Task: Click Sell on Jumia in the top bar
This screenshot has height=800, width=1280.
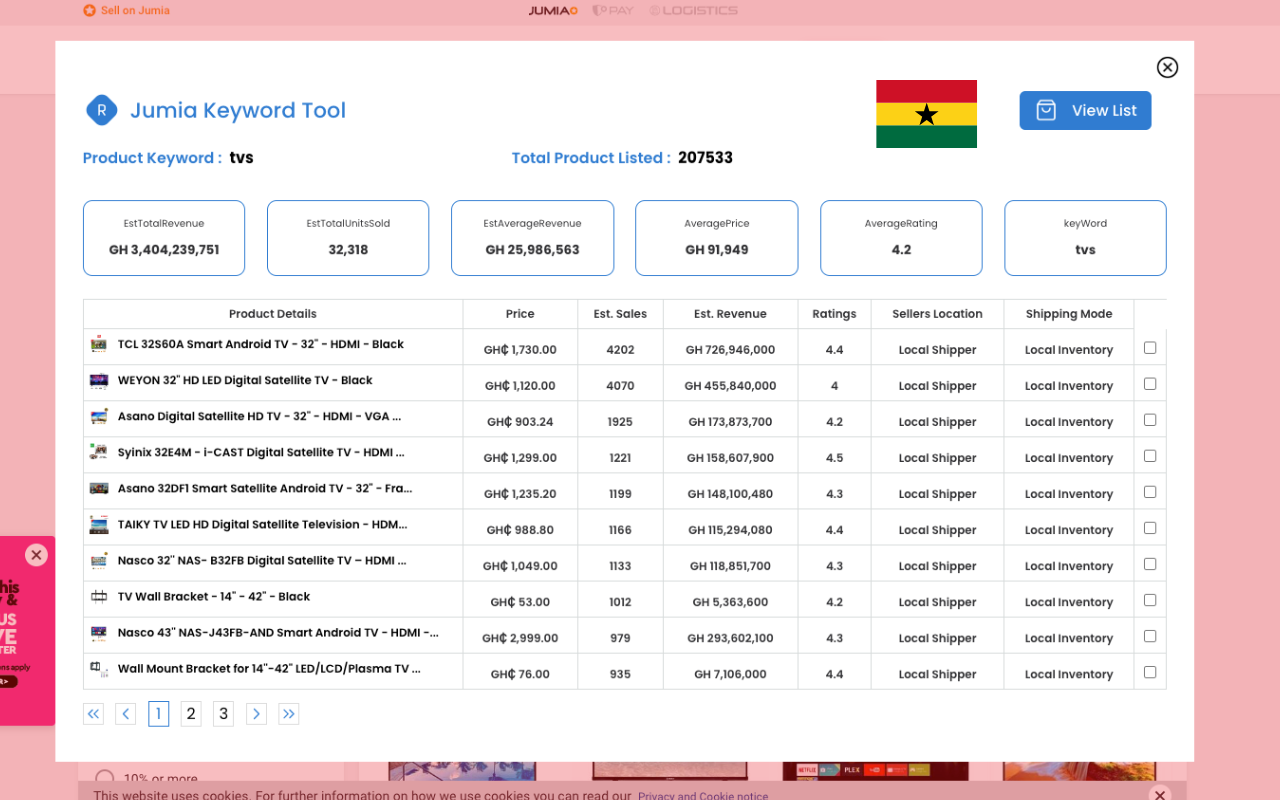Action: point(126,10)
